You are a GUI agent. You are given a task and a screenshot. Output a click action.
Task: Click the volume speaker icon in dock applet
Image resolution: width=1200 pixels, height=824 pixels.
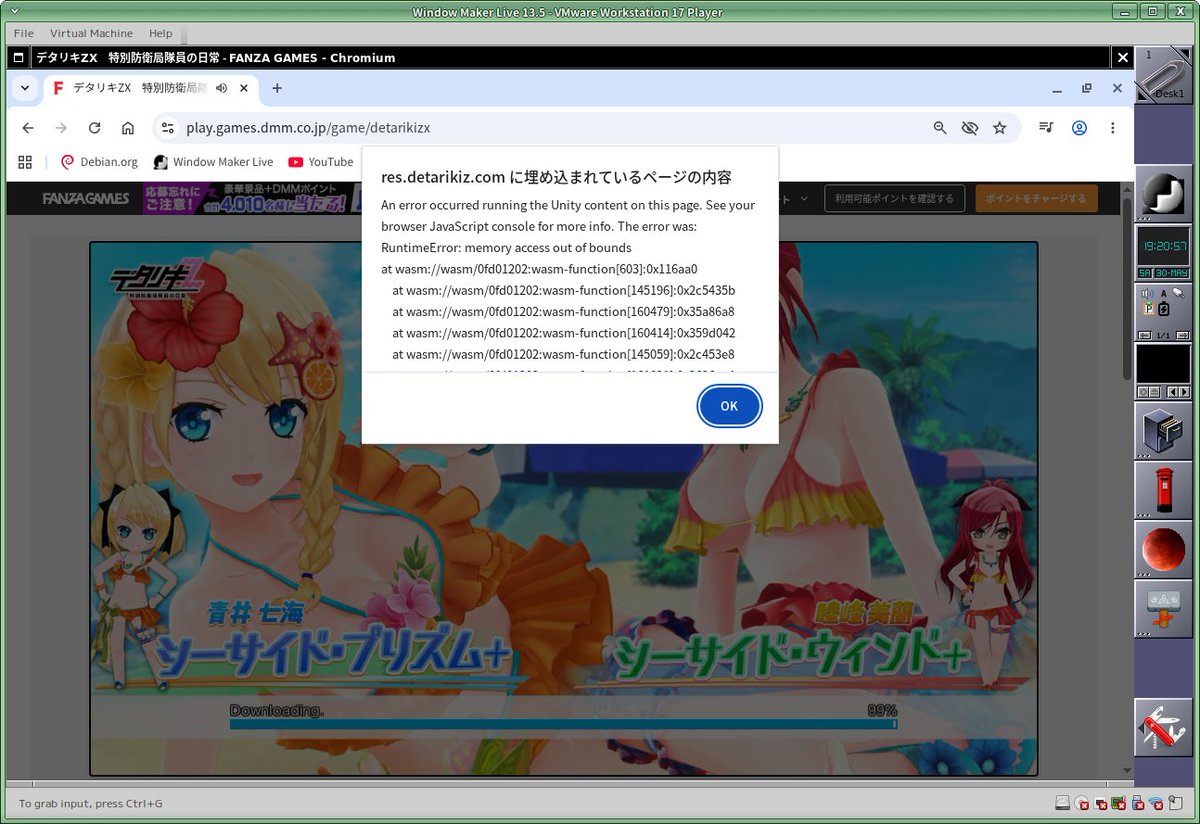click(1148, 293)
